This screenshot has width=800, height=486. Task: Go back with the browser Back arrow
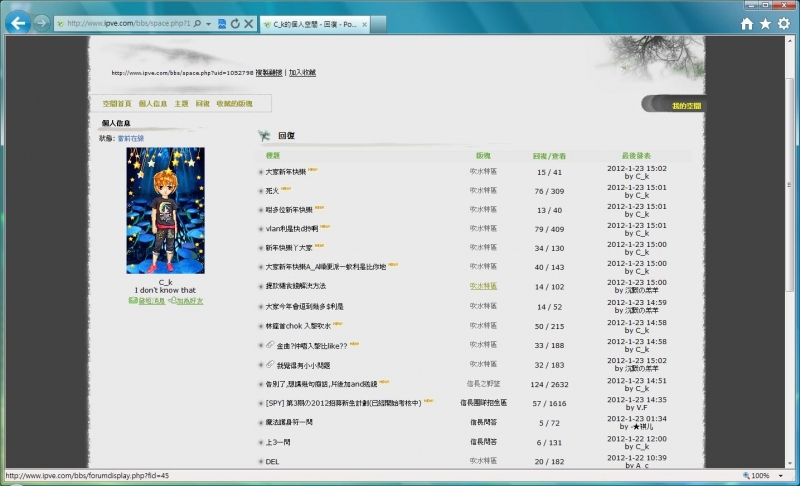(18, 23)
